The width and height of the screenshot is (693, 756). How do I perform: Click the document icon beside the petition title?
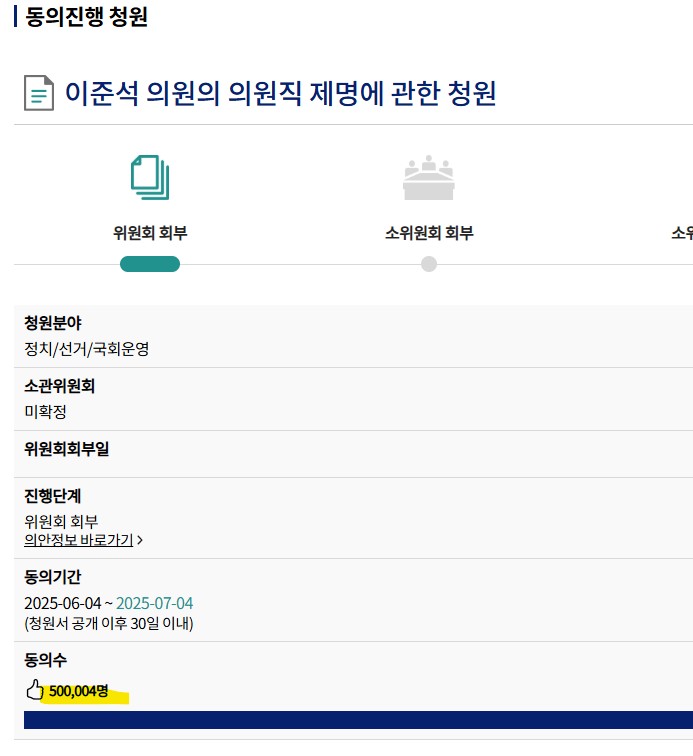point(39,95)
